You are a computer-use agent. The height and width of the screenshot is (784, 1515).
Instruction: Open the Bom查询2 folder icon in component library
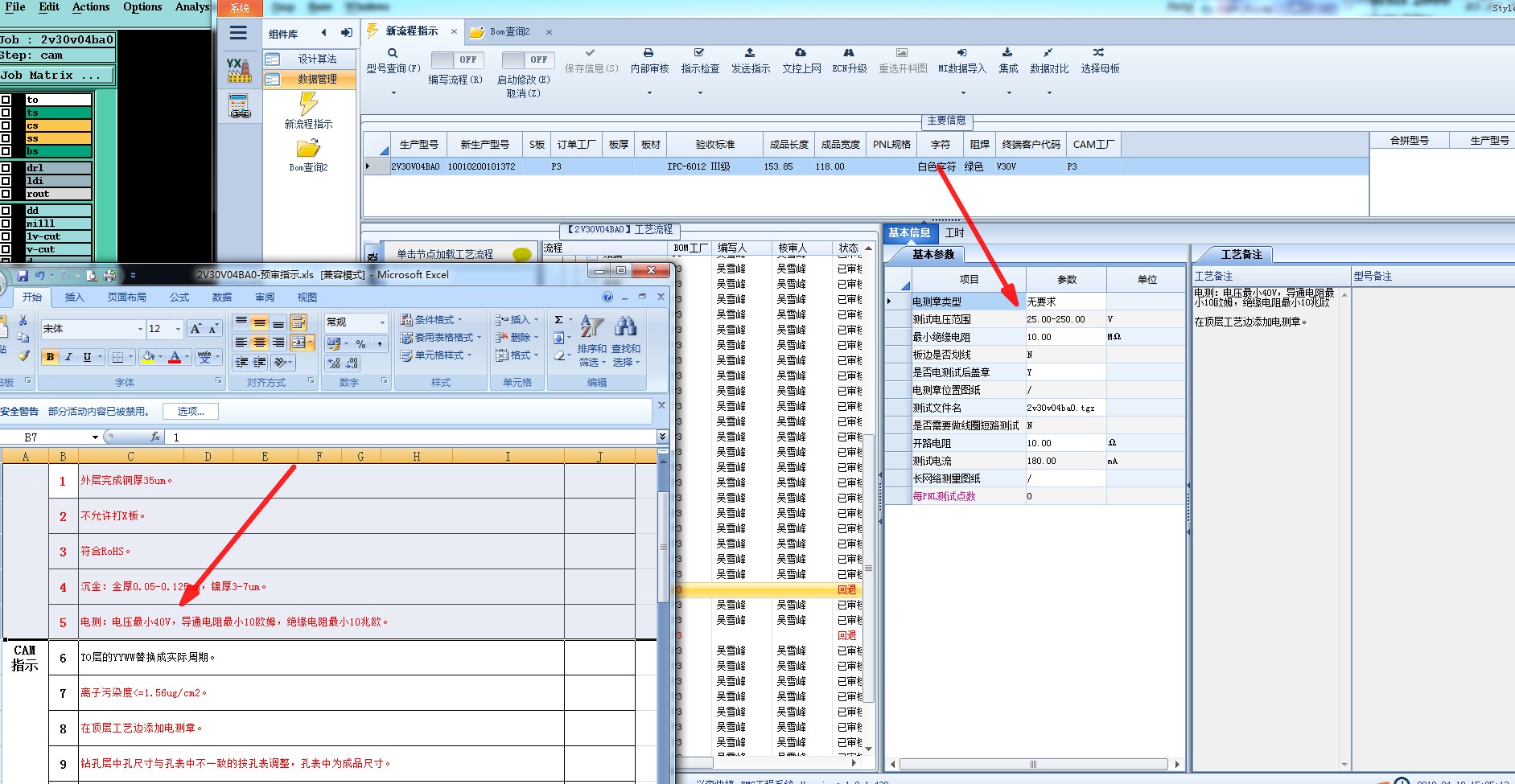[308, 149]
